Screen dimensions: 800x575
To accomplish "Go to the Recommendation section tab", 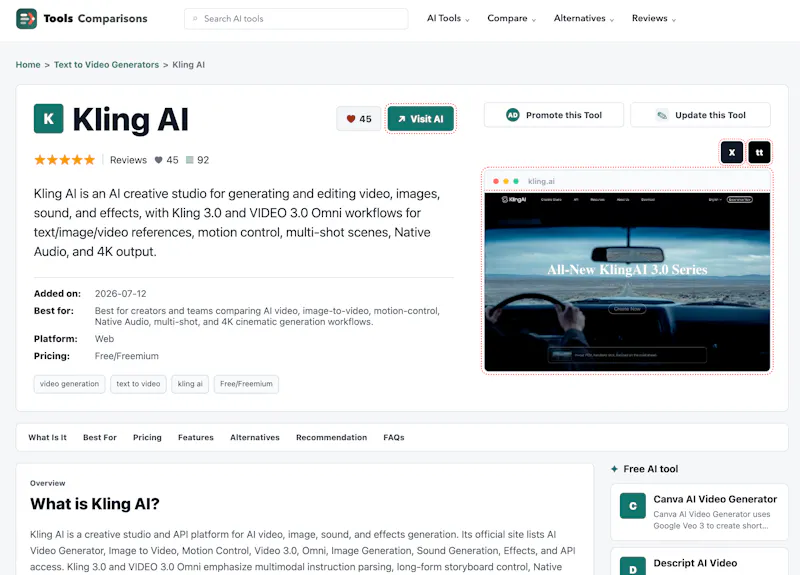I will point(332,437).
